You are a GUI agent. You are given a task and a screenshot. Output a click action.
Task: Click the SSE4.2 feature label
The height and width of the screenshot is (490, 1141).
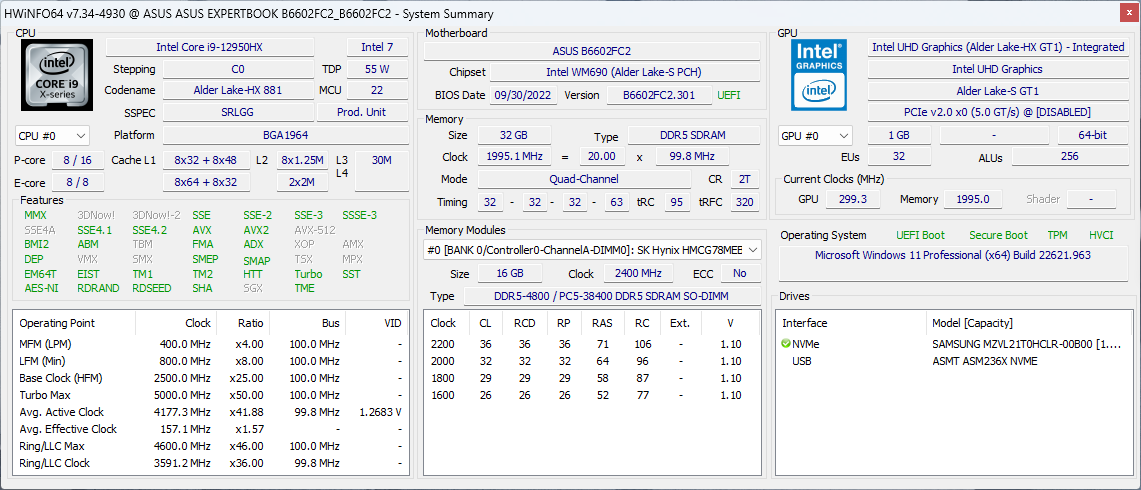(x=149, y=230)
